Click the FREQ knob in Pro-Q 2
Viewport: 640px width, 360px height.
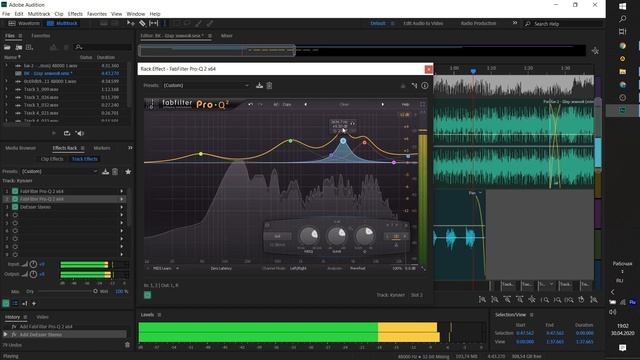coord(309,236)
